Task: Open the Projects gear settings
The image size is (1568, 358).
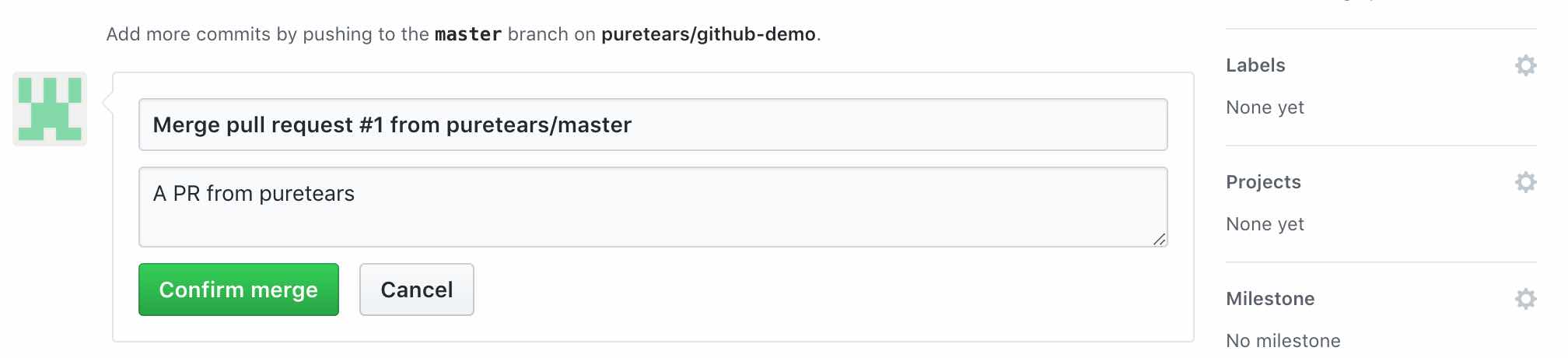Action: point(1525,182)
